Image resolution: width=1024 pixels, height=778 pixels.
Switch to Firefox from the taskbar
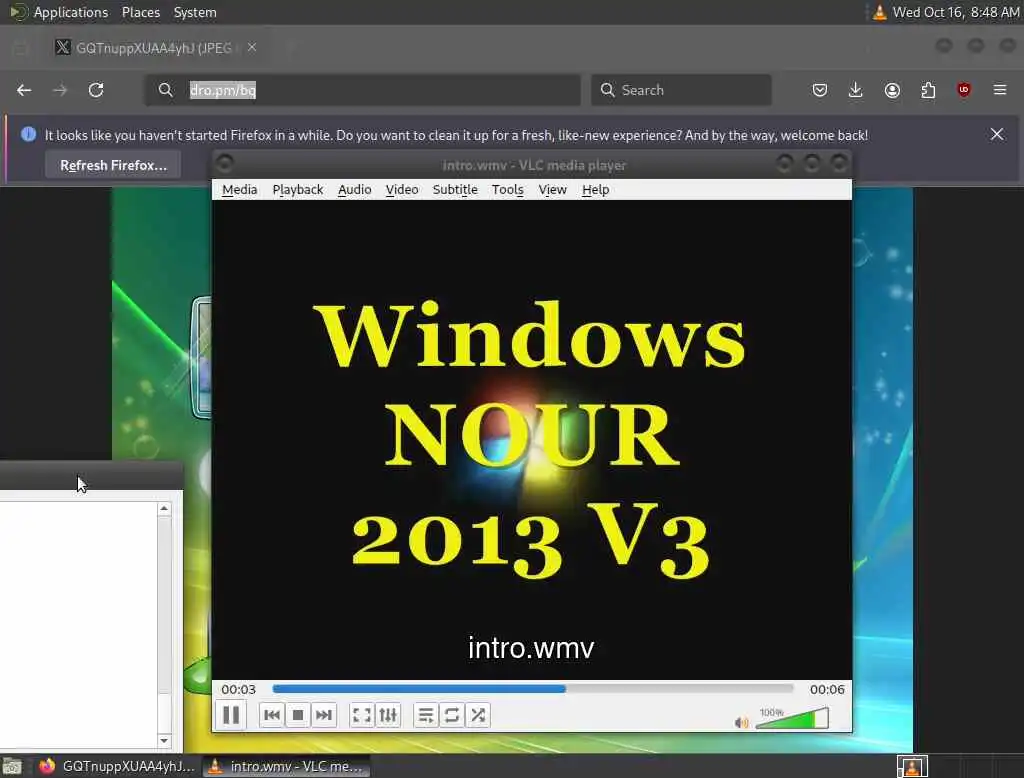click(117, 766)
